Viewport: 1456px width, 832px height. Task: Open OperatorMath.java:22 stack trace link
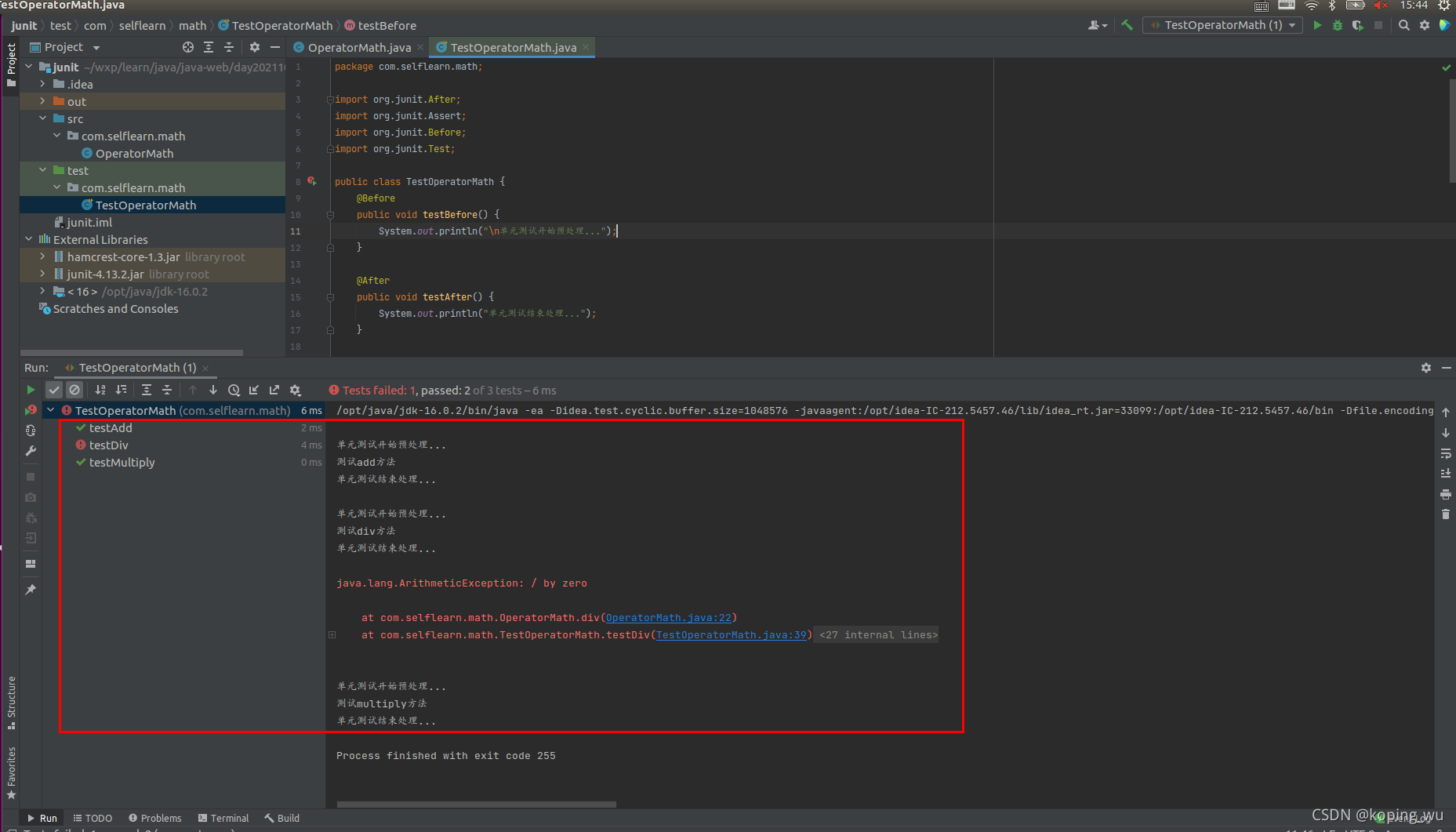pos(668,618)
